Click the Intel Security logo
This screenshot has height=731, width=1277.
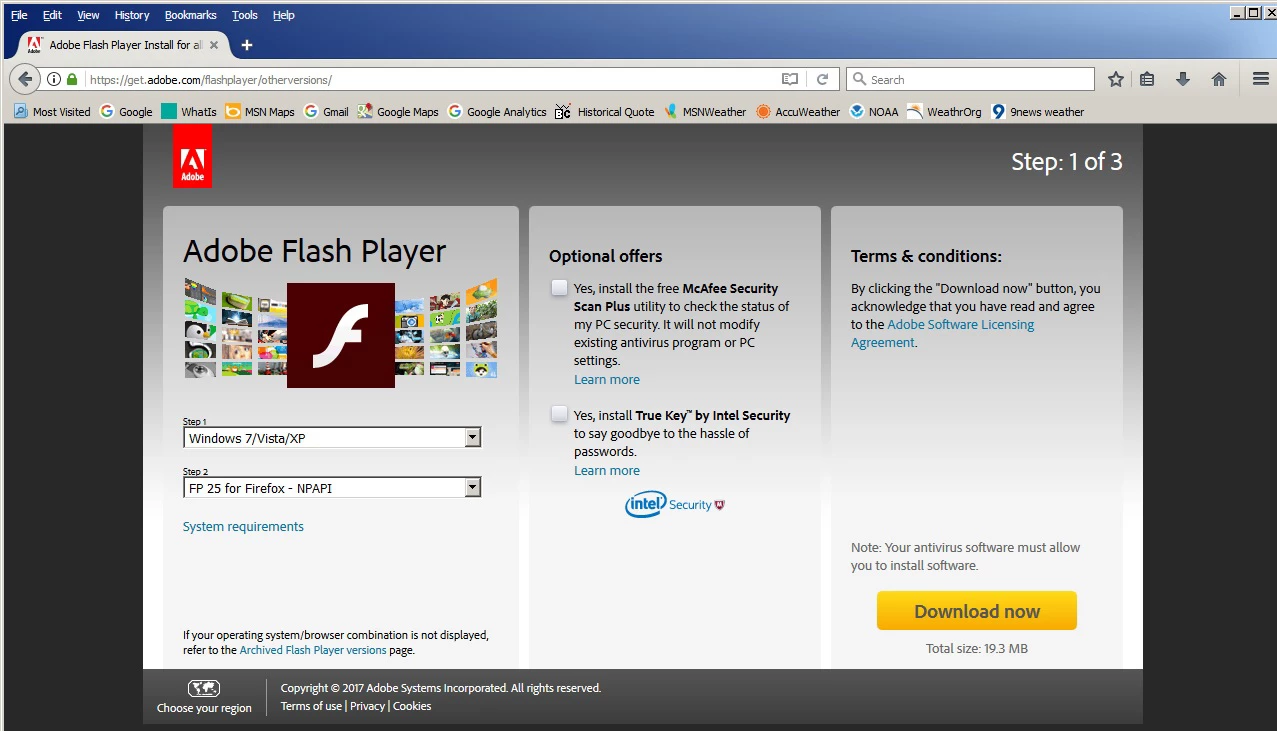(x=675, y=504)
